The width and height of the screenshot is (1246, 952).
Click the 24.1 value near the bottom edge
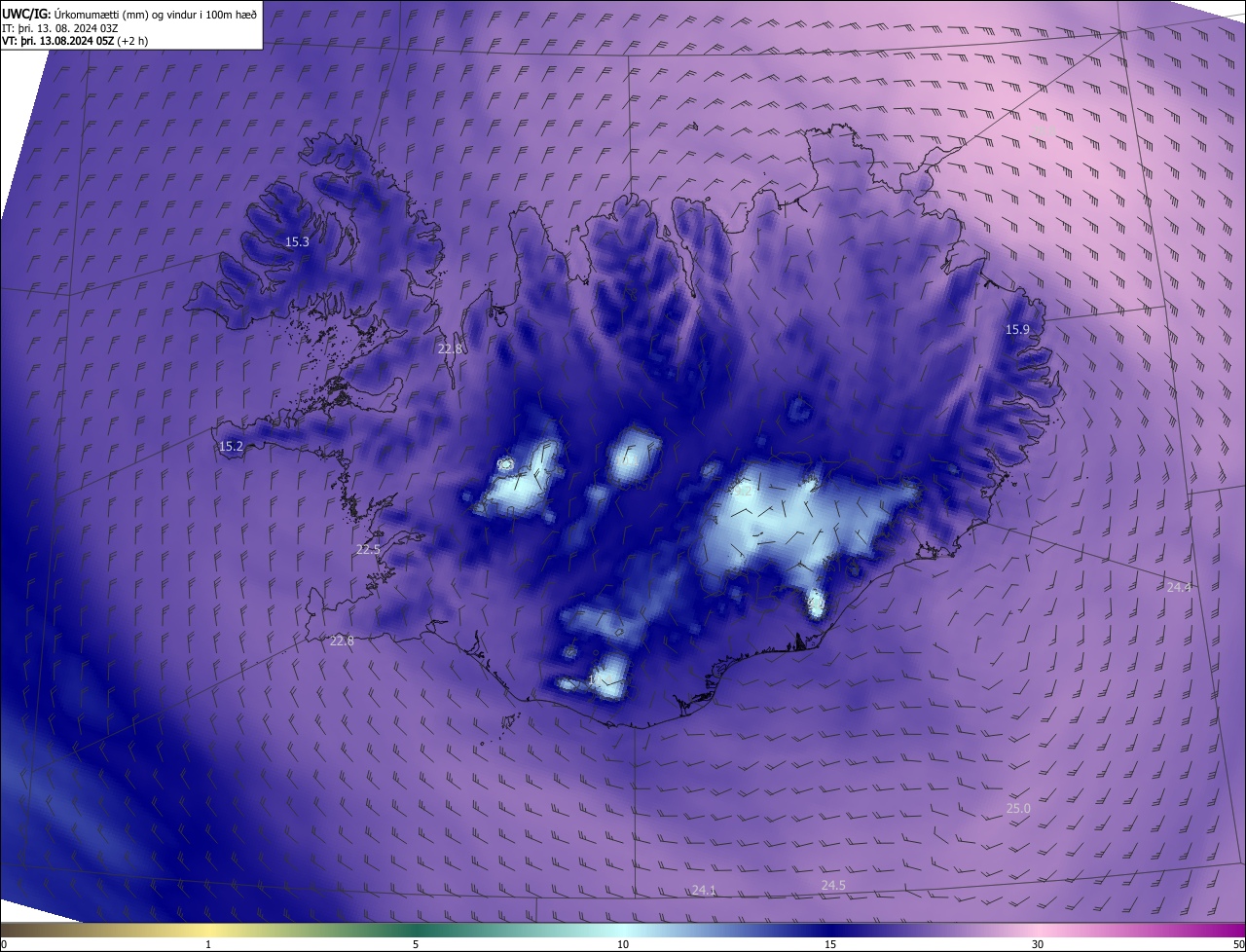click(704, 890)
